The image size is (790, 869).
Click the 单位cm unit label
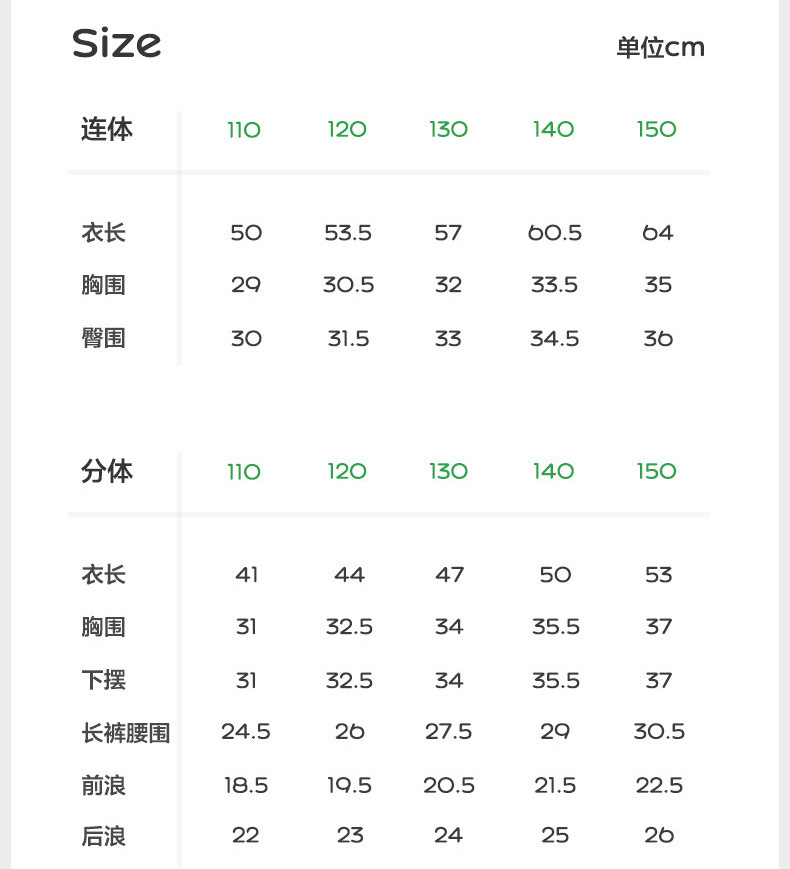pos(660,48)
